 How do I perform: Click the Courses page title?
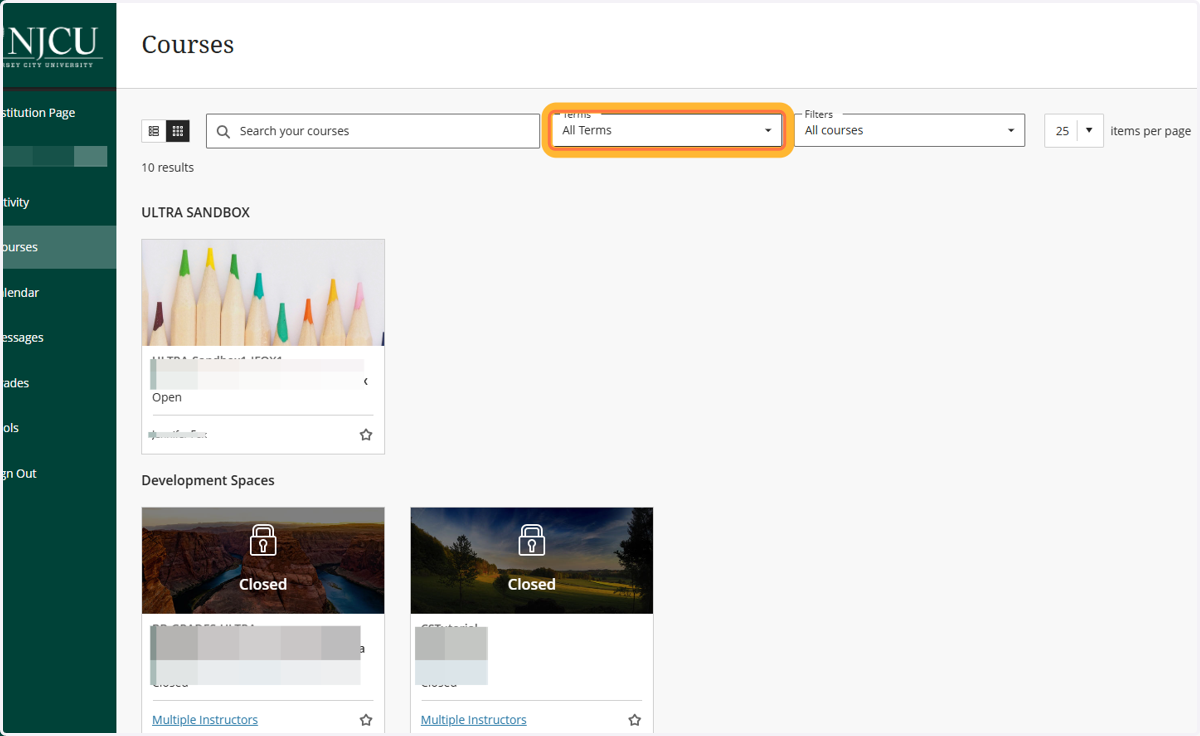click(x=188, y=45)
